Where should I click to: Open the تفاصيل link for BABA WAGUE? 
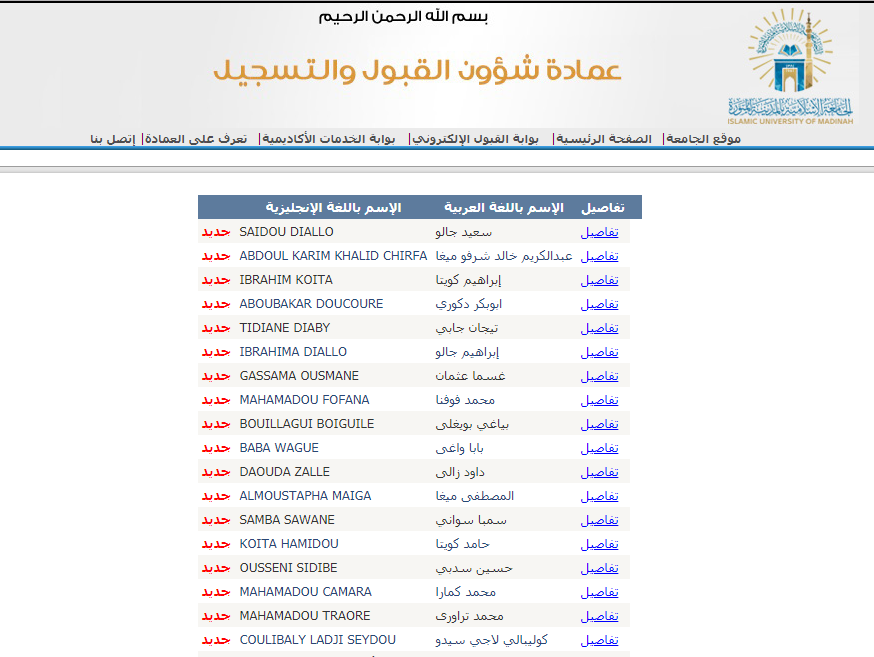click(599, 447)
